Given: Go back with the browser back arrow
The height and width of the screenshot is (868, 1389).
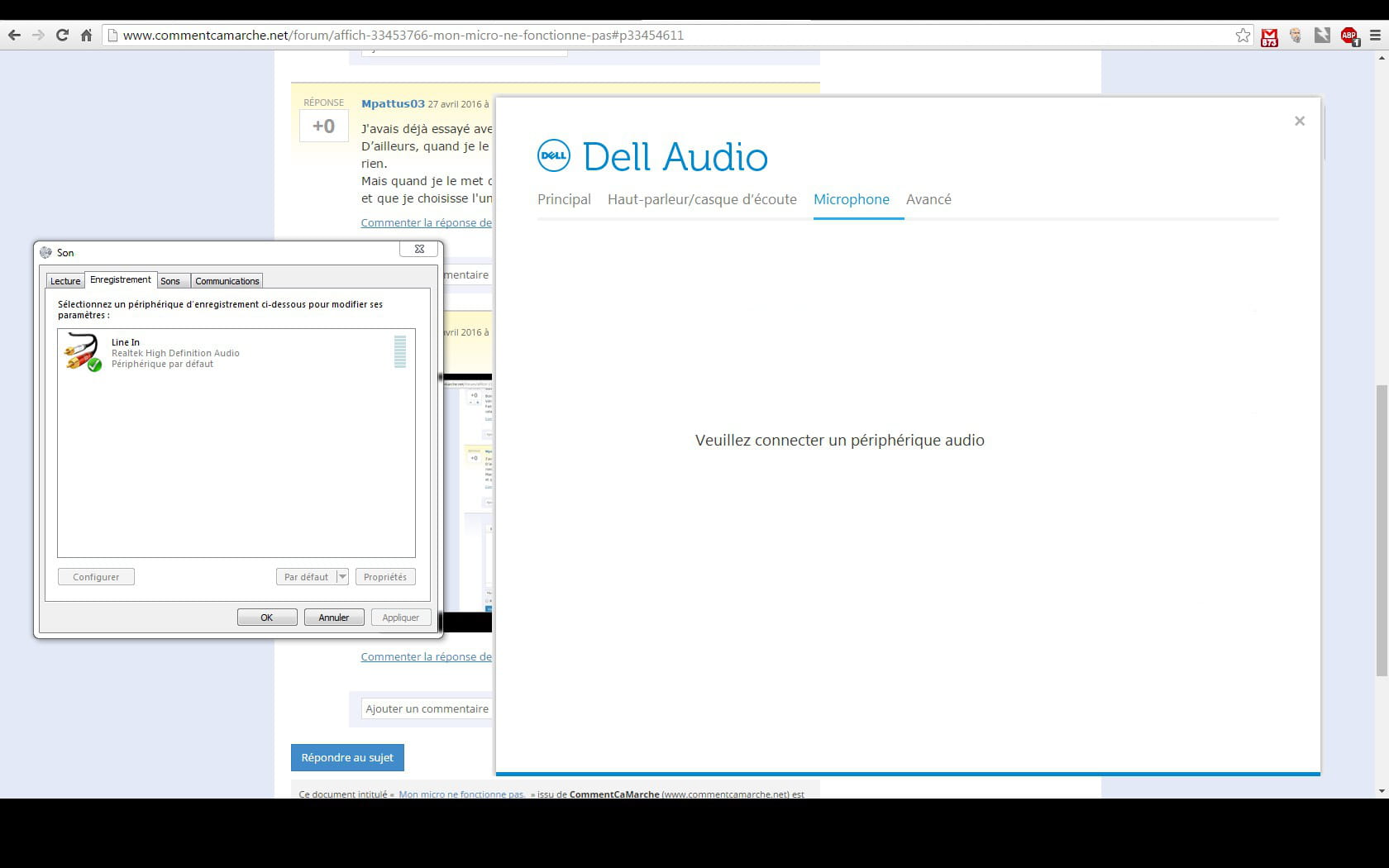Looking at the screenshot, I should click(x=14, y=36).
